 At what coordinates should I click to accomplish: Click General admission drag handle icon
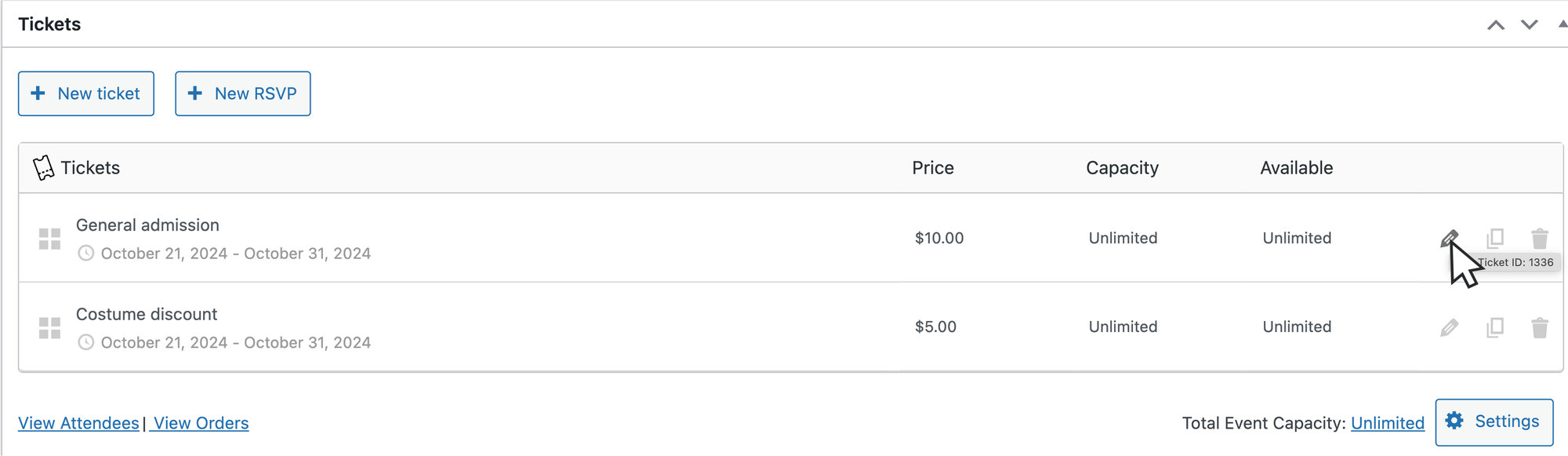click(49, 239)
